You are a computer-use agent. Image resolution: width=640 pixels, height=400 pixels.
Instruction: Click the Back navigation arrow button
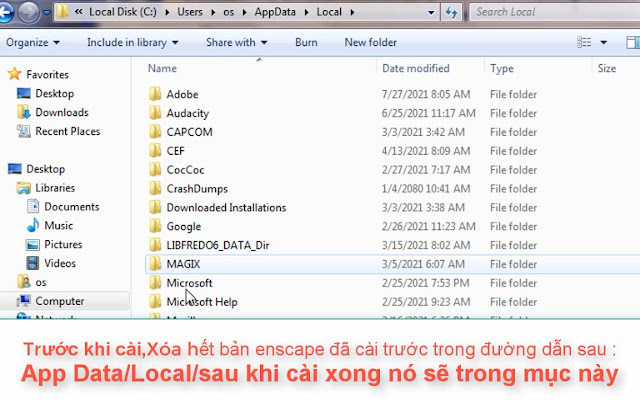[5, 13]
